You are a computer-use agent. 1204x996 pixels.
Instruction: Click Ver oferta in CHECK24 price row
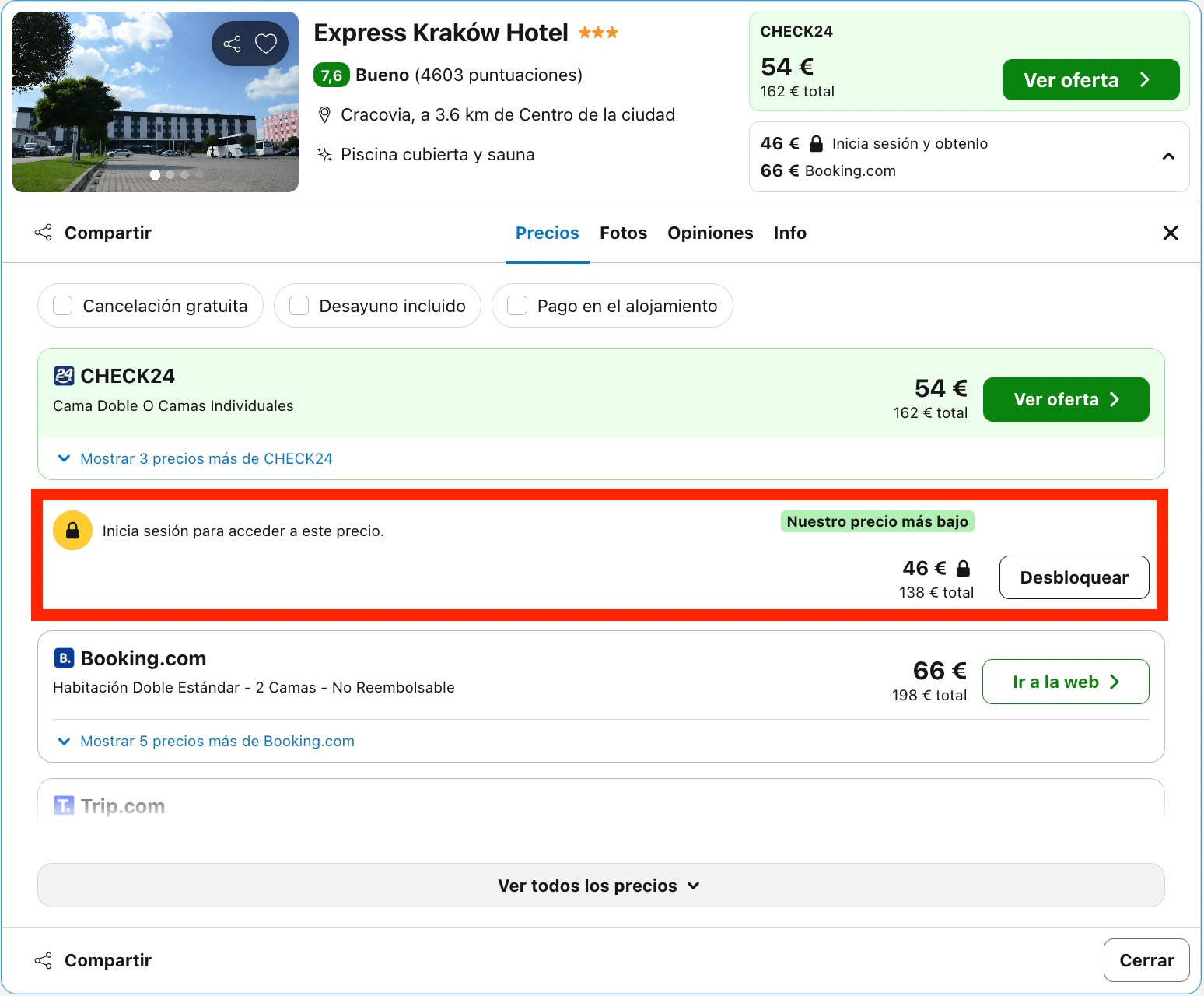tap(1066, 399)
